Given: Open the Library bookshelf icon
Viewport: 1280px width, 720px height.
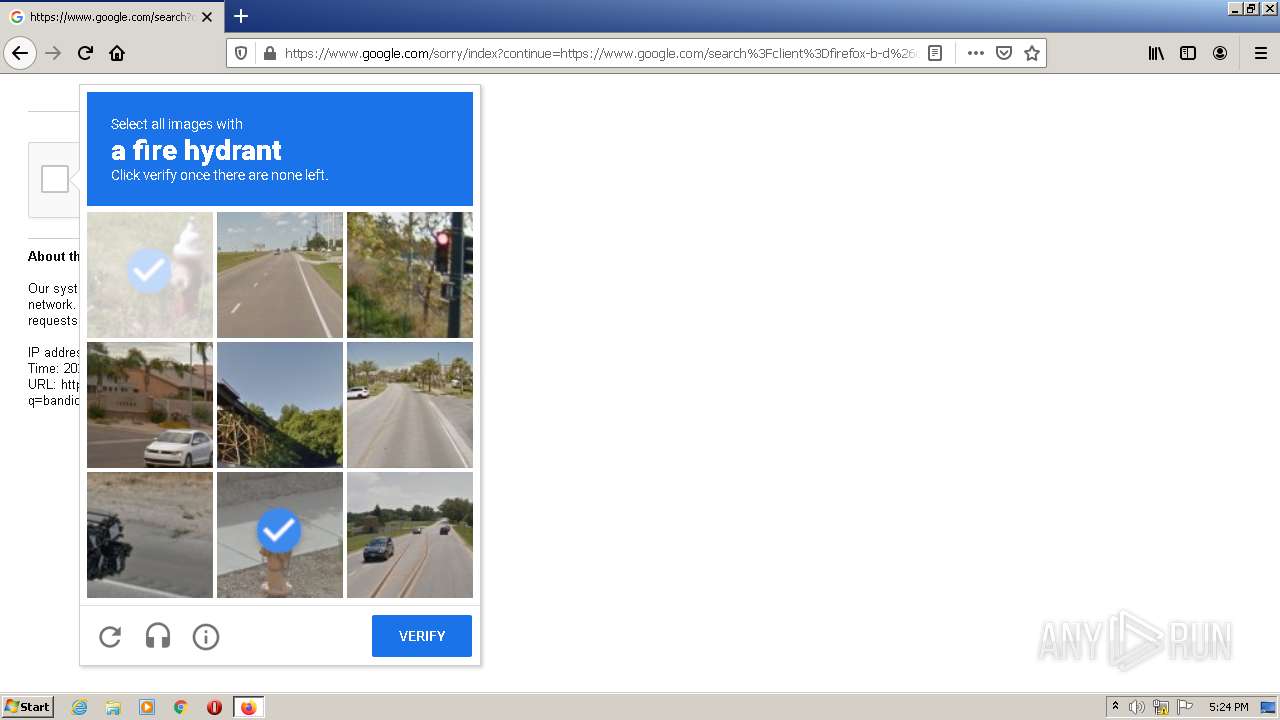Looking at the screenshot, I should coord(1156,53).
